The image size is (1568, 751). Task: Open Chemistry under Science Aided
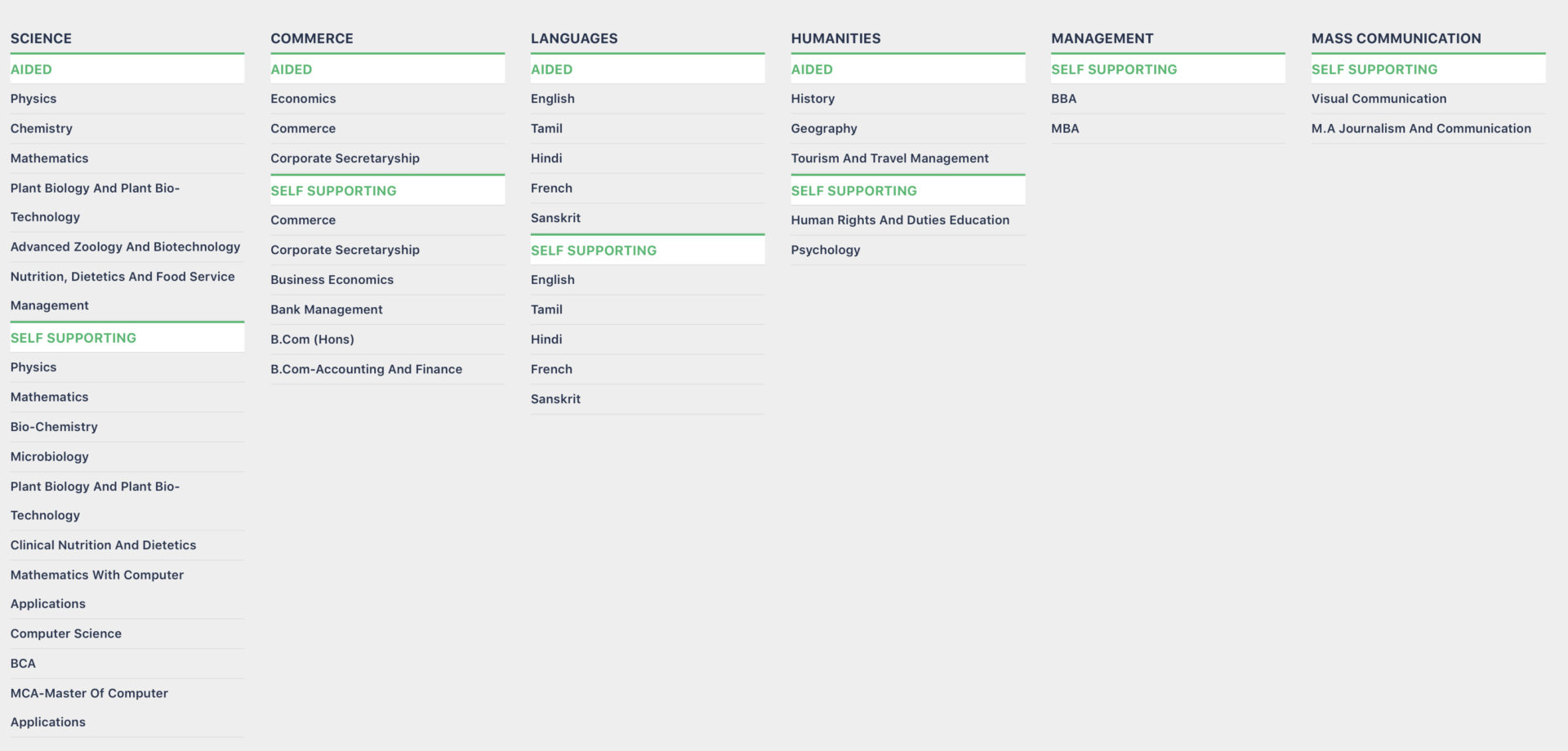[x=42, y=128]
